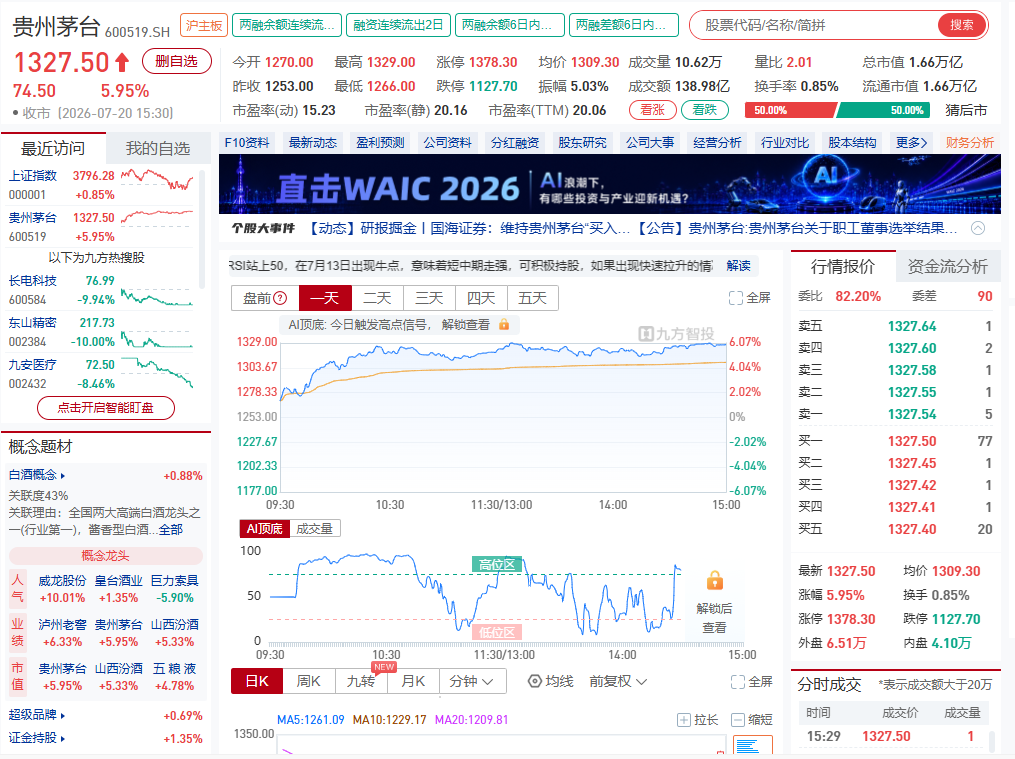
Task: Click the 低位区 marker label
Action: [x=496, y=632]
